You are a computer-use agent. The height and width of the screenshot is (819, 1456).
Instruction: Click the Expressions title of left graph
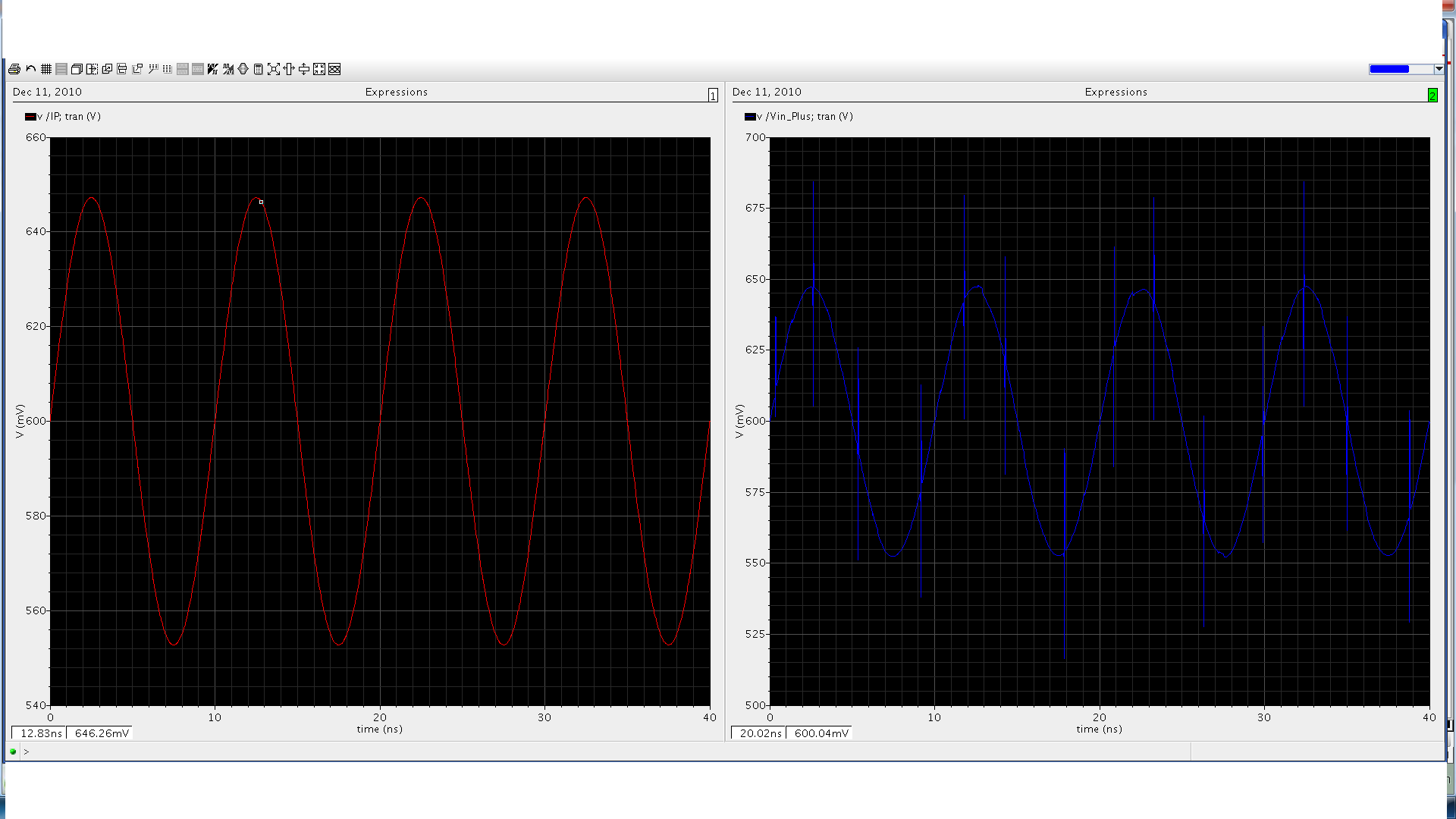point(396,92)
